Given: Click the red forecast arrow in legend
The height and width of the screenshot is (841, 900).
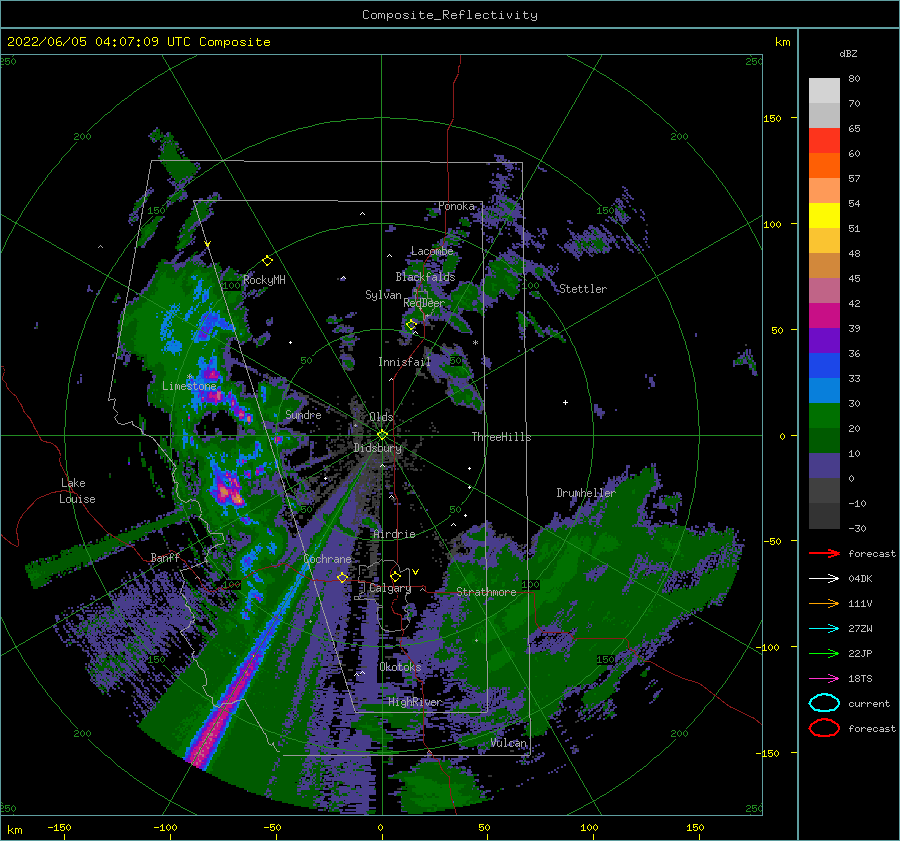Looking at the screenshot, I should point(824,553).
